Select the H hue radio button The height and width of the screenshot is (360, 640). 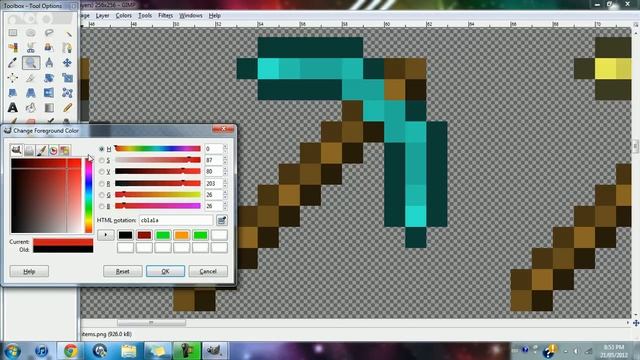coord(102,149)
